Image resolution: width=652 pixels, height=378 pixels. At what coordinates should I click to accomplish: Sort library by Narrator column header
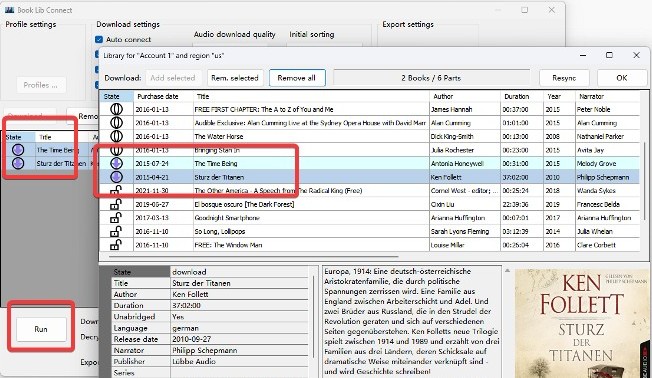coord(607,96)
